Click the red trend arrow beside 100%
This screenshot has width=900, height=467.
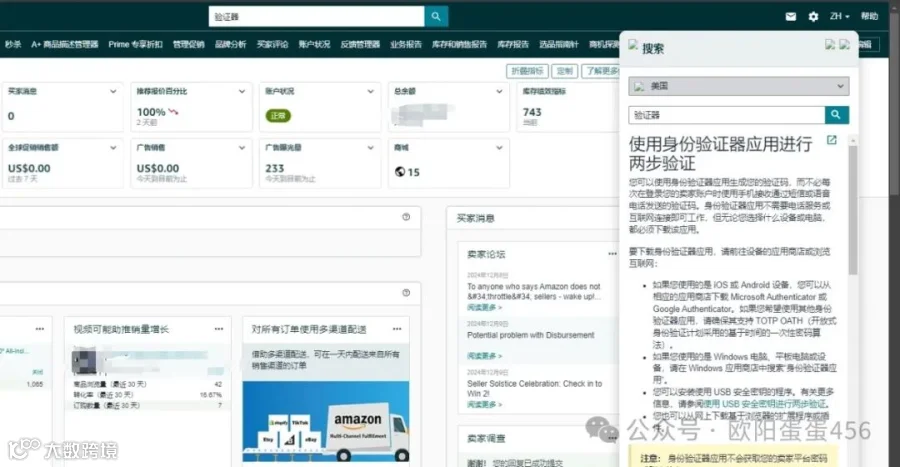(x=173, y=112)
